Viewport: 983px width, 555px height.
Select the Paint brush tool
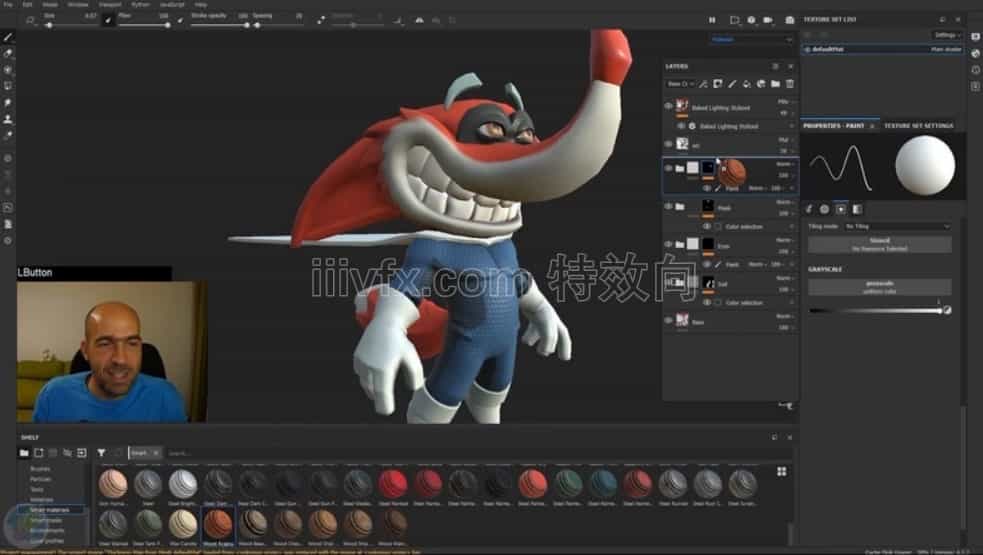pos(8,38)
